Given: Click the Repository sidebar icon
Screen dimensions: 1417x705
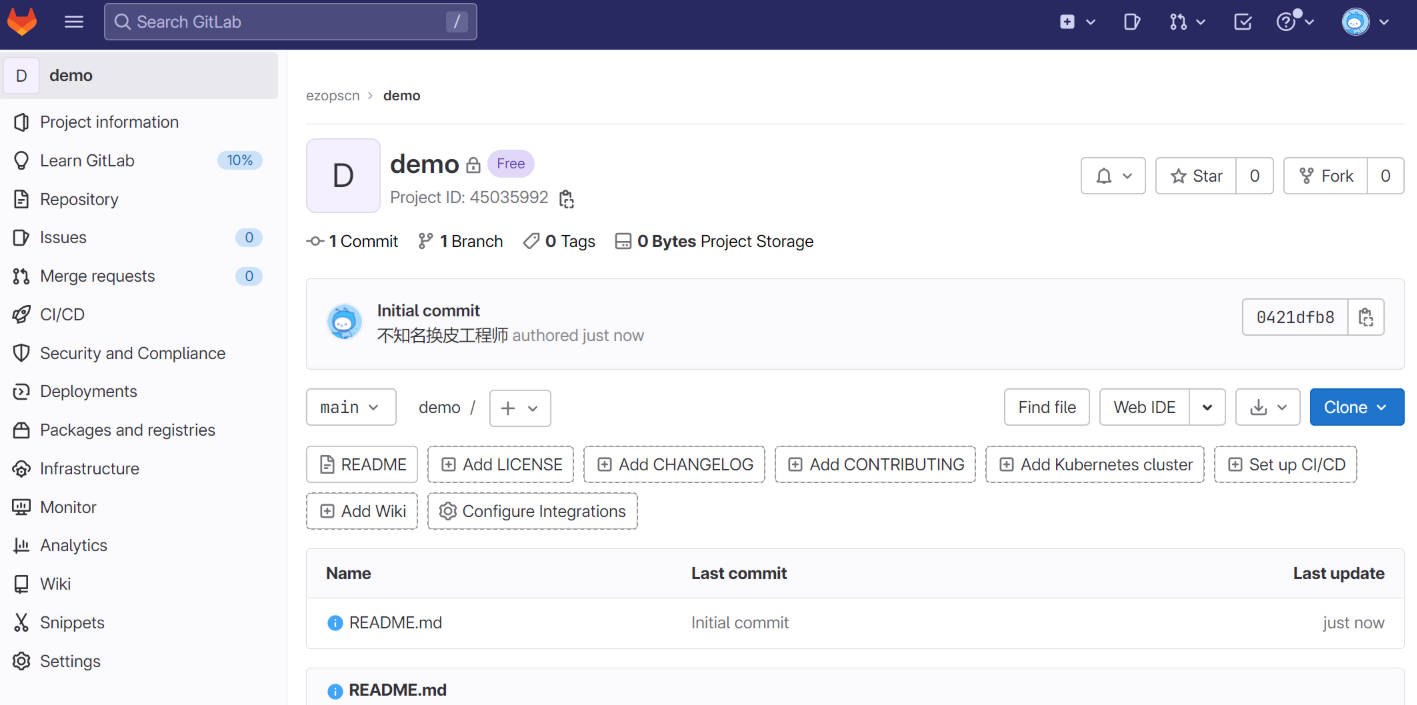Looking at the screenshot, I should click(21, 199).
